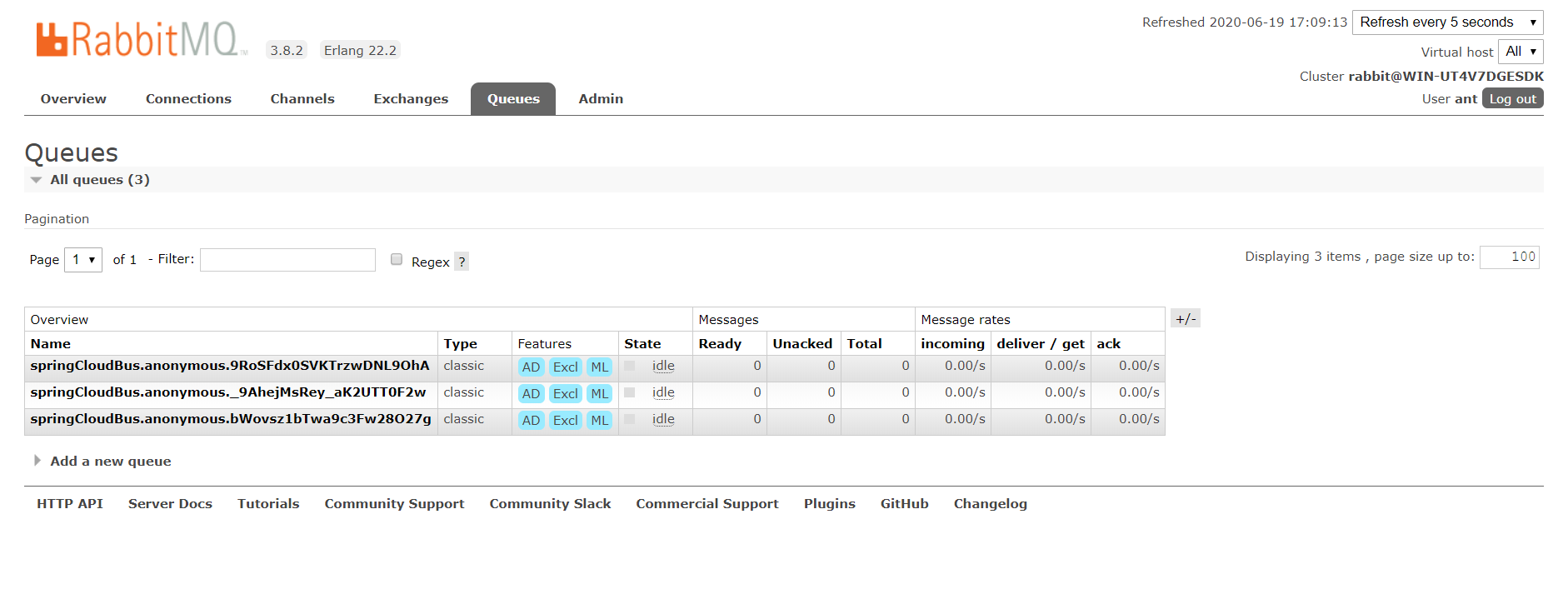This screenshot has width=1568, height=604.
Task: Click ML badge in the bWovsz1b queue row
Action: (x=600, y=421)
